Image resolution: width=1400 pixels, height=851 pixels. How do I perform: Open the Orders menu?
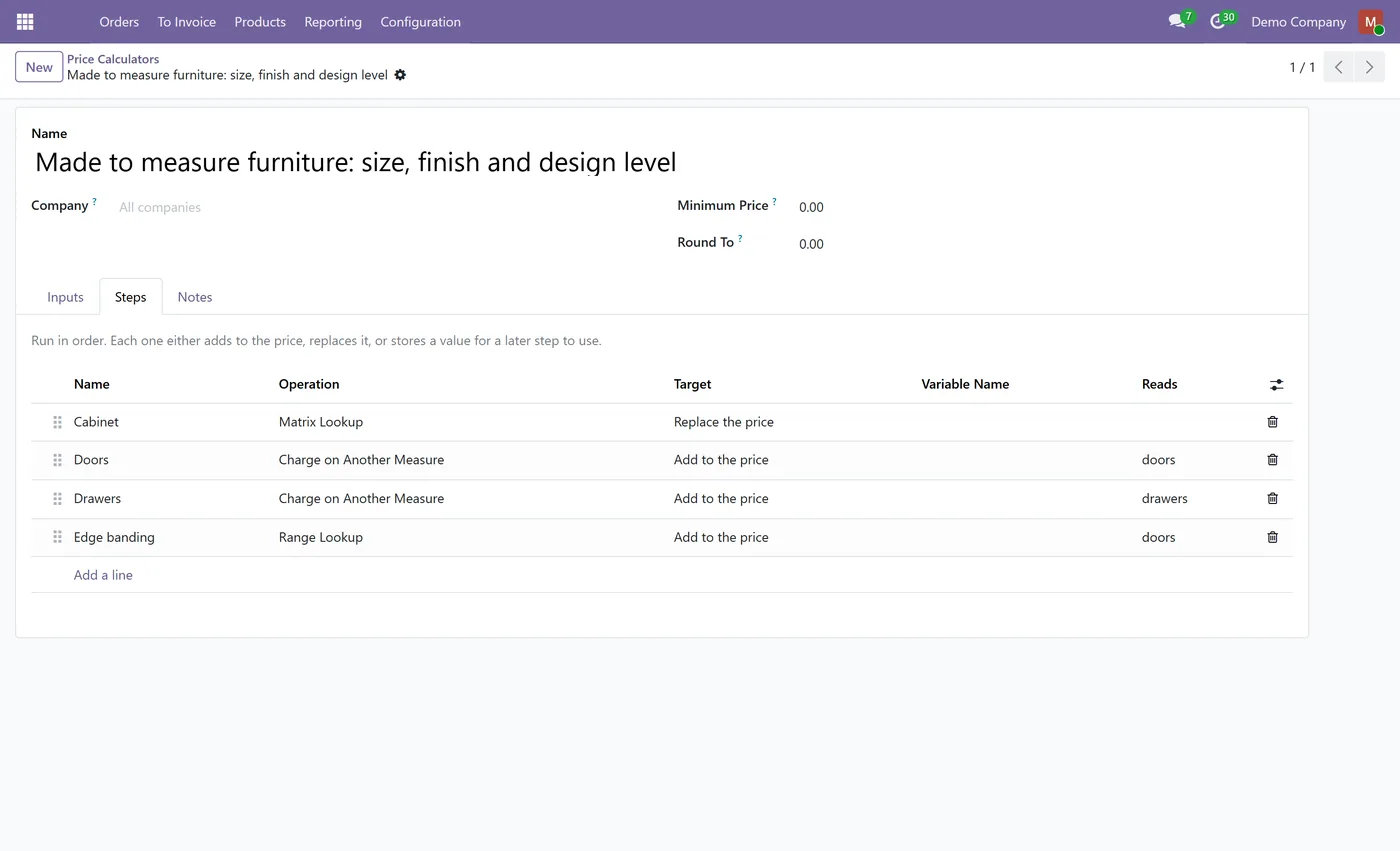click(119, 21)
